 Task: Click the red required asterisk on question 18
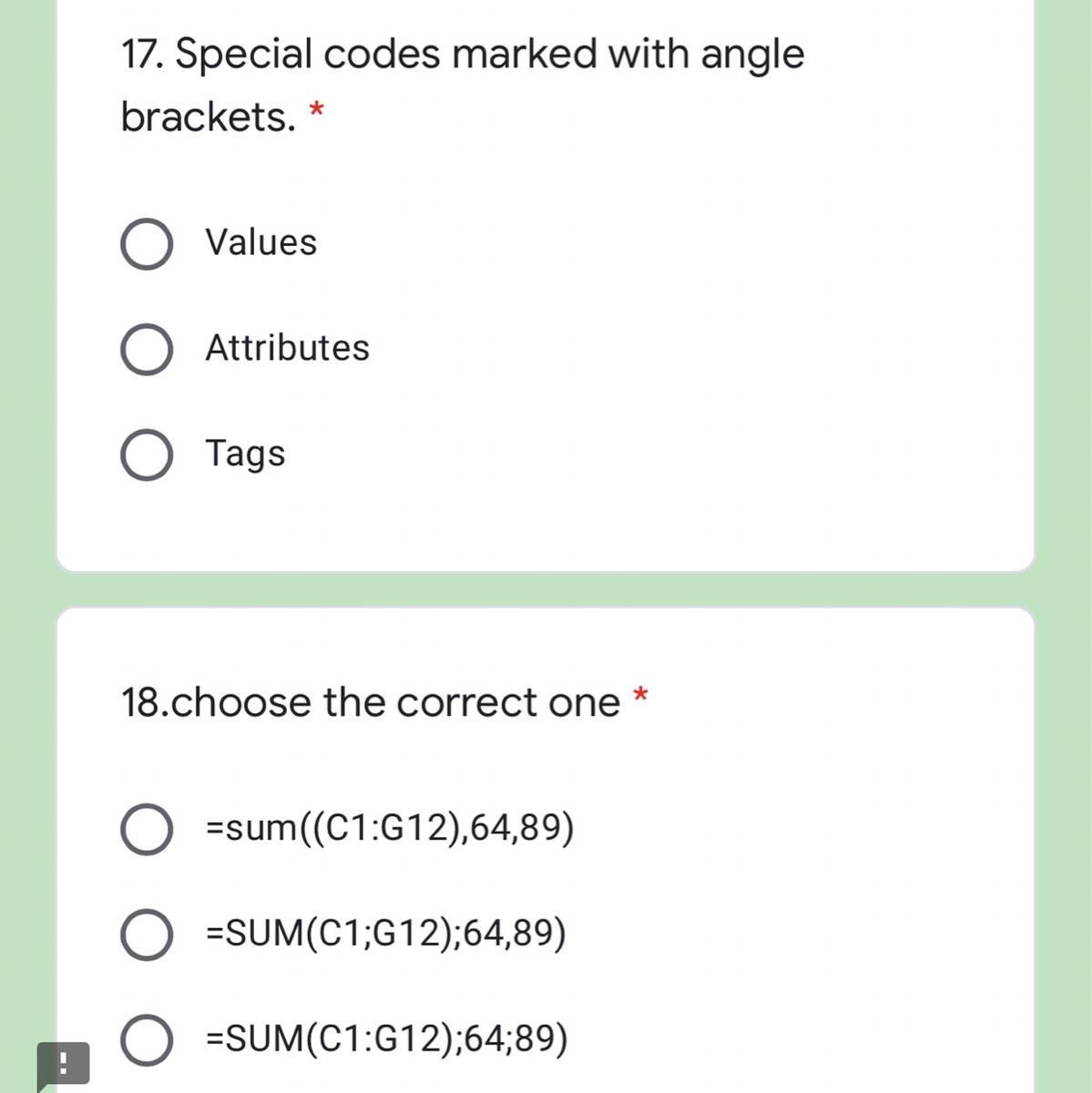[640, 695]
